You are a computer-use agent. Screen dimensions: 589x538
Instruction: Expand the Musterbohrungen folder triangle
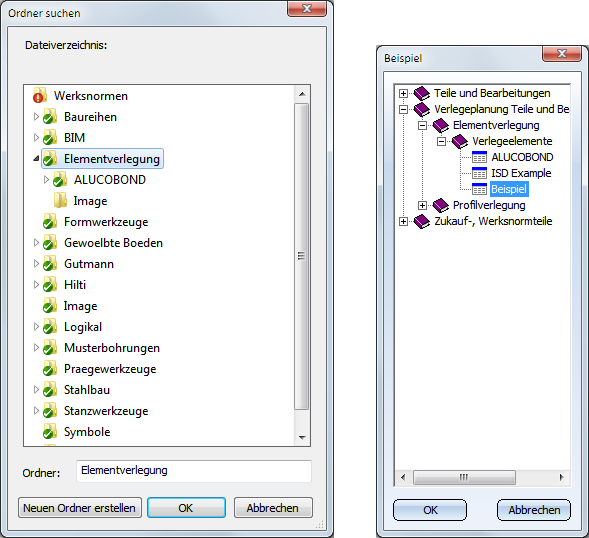pos(36,348)
